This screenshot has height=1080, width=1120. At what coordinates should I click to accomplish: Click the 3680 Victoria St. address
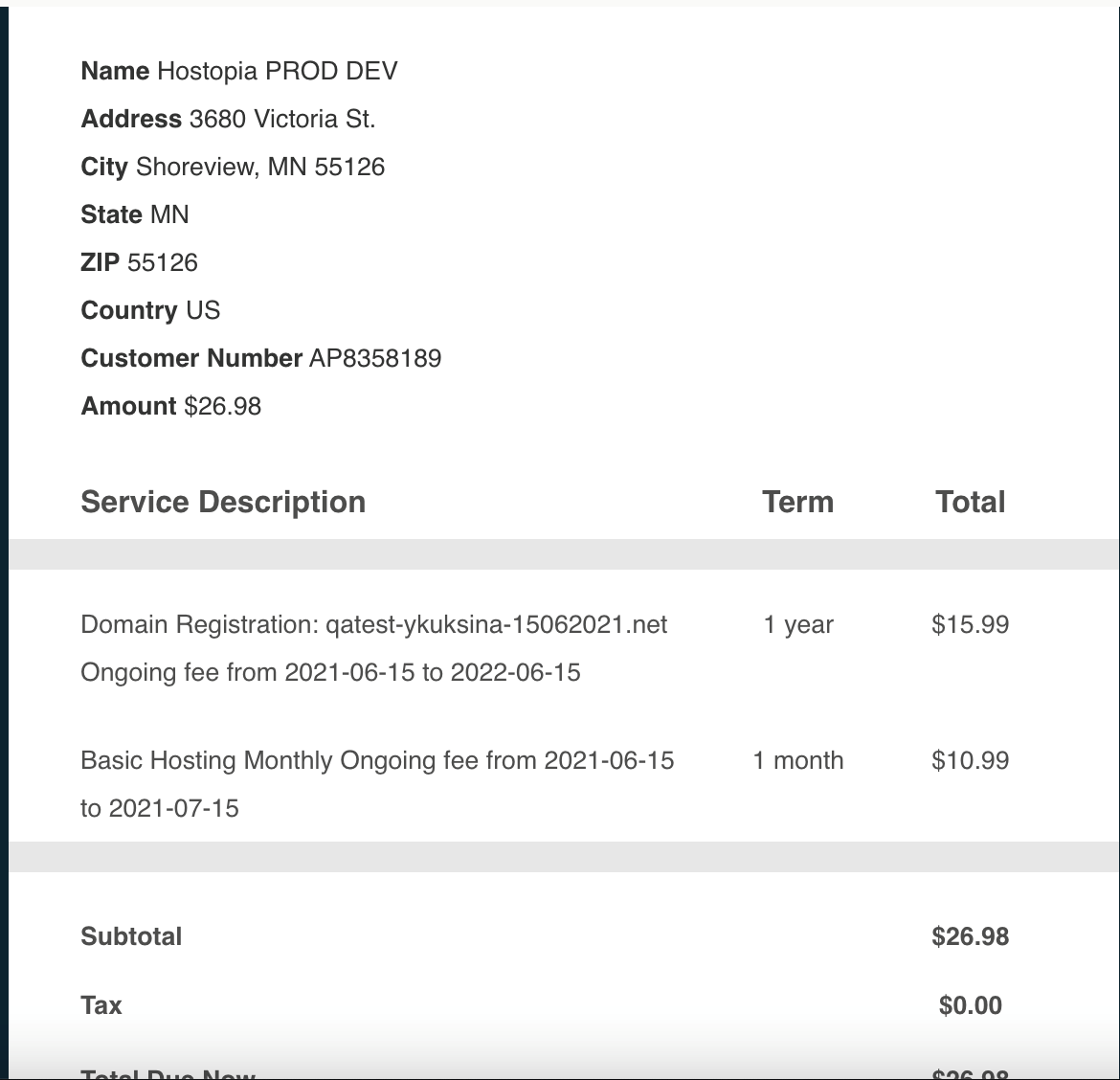point(282,120)
